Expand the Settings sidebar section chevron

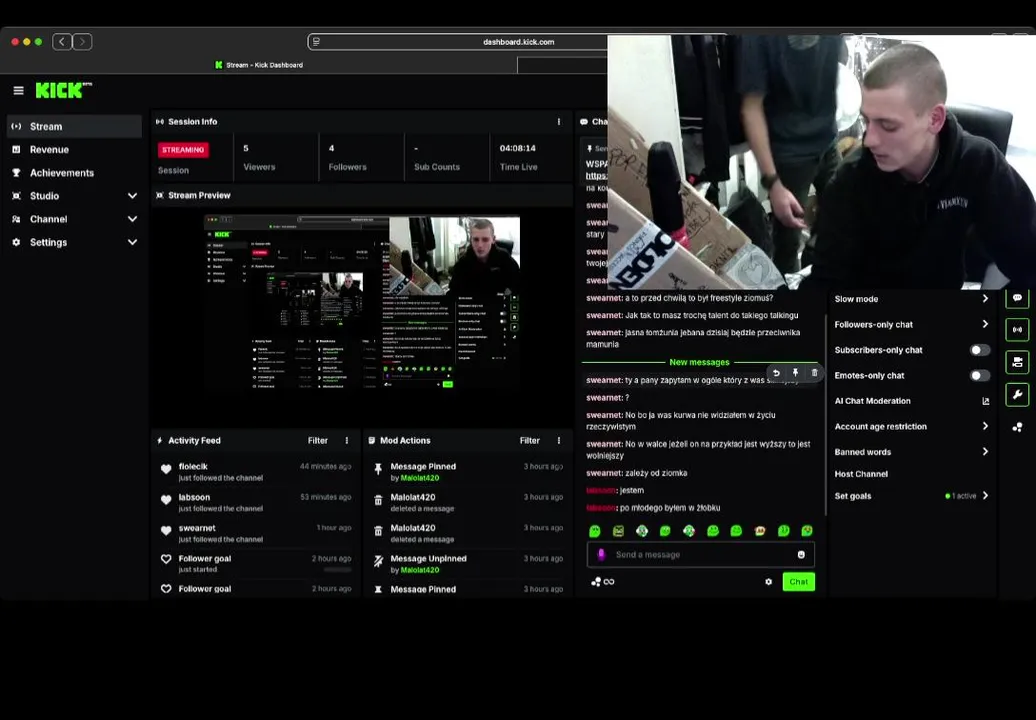(x=132, y=242)
